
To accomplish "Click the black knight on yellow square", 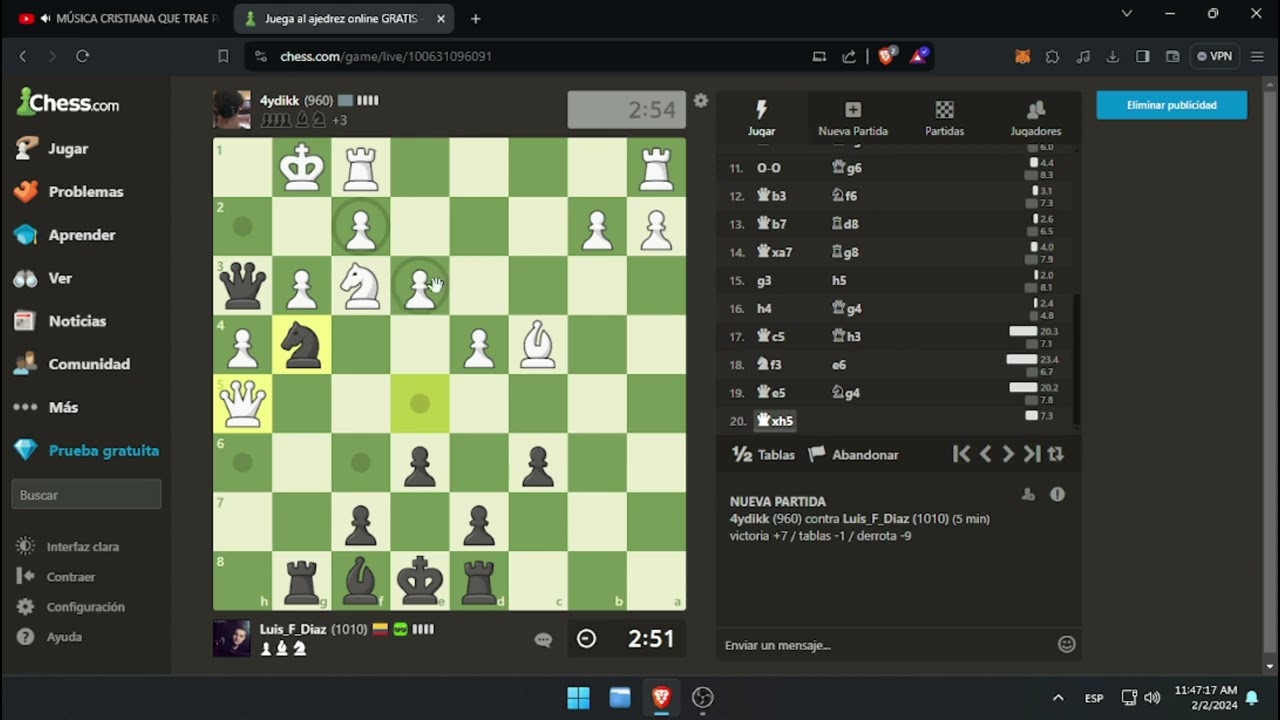I will click(x=301, y=345).
